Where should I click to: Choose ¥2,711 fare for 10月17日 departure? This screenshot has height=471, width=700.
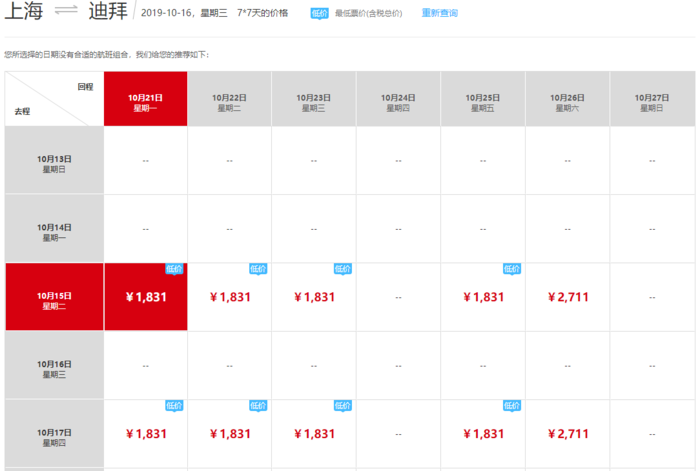568,434
